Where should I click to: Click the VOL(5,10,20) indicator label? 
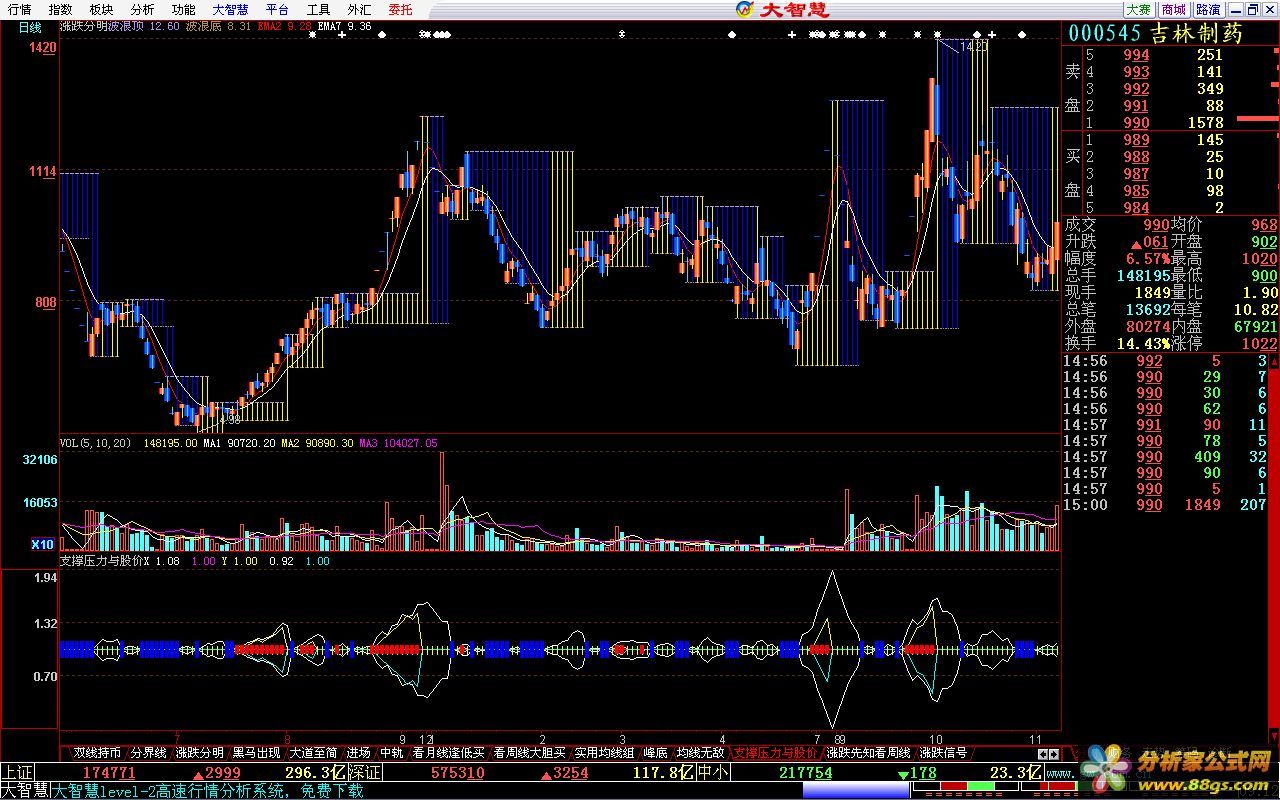click(x=97, y=442)
